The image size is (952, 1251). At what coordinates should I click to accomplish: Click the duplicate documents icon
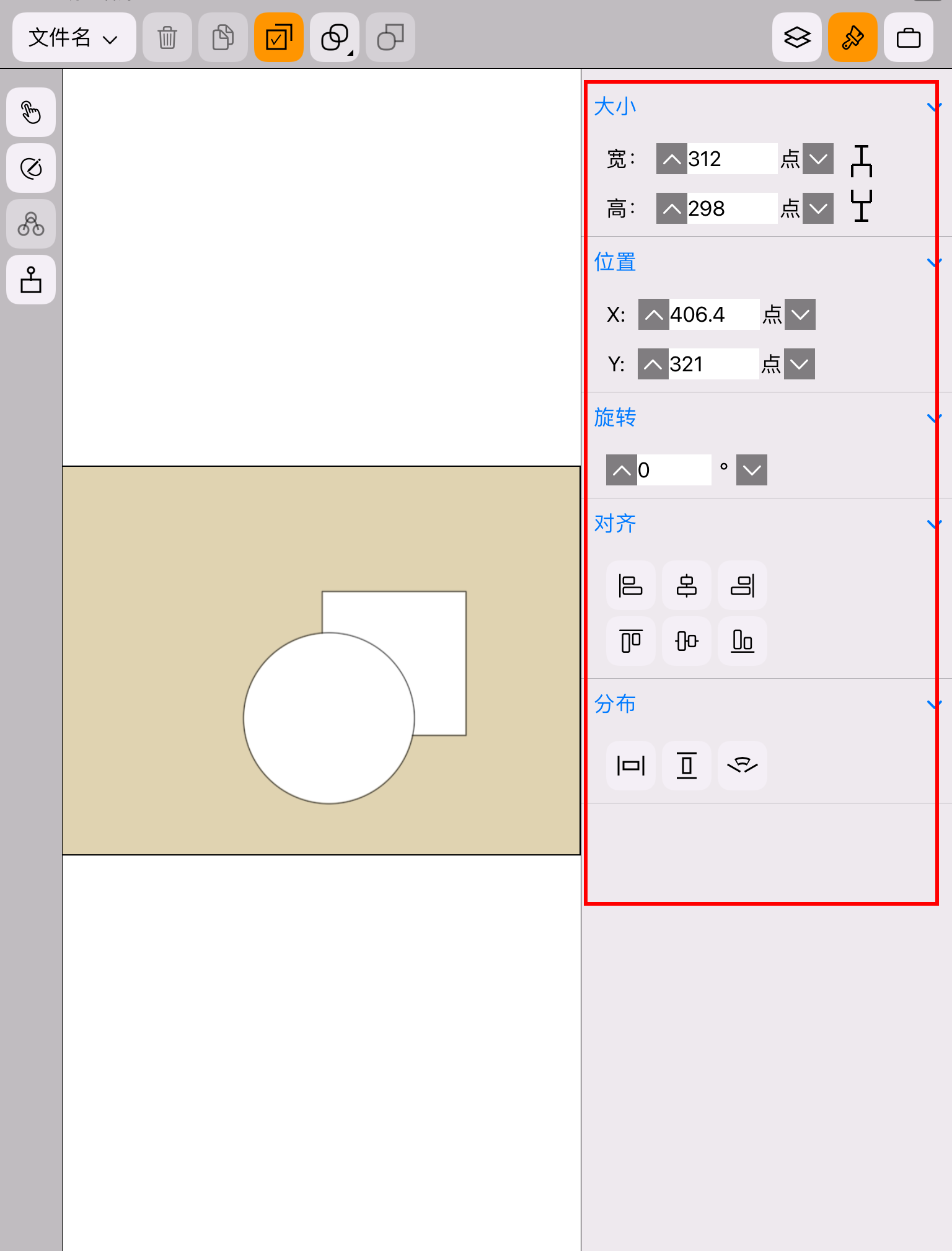[x=223, y=37]
